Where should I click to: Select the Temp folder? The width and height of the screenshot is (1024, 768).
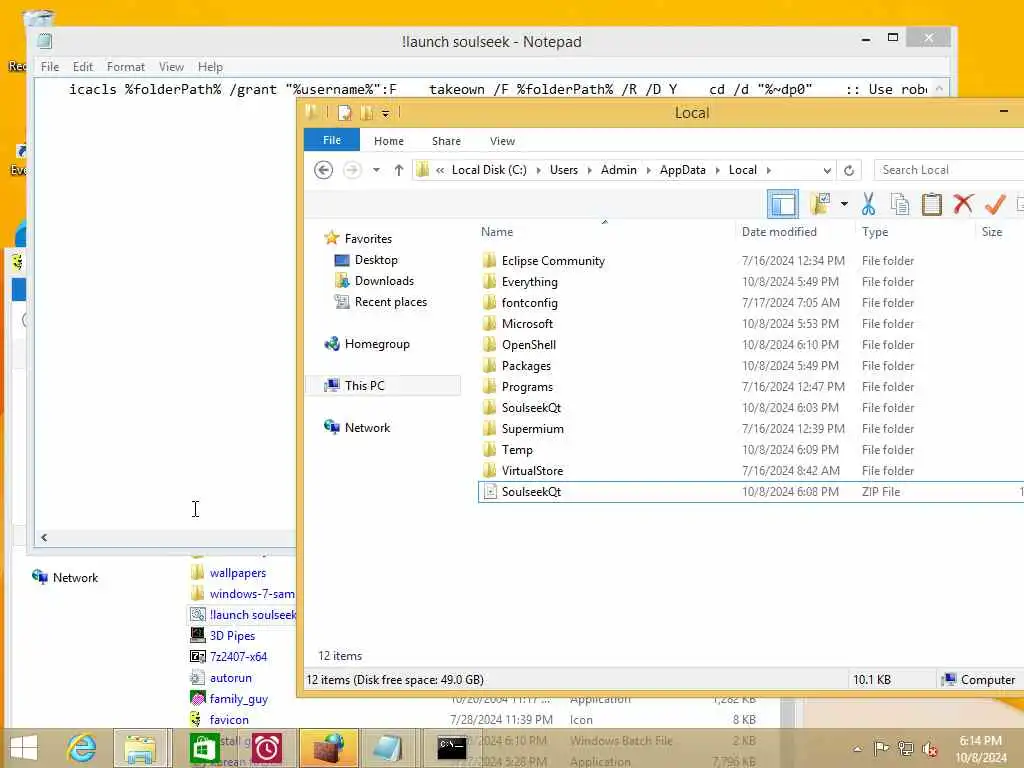point(517,449)
